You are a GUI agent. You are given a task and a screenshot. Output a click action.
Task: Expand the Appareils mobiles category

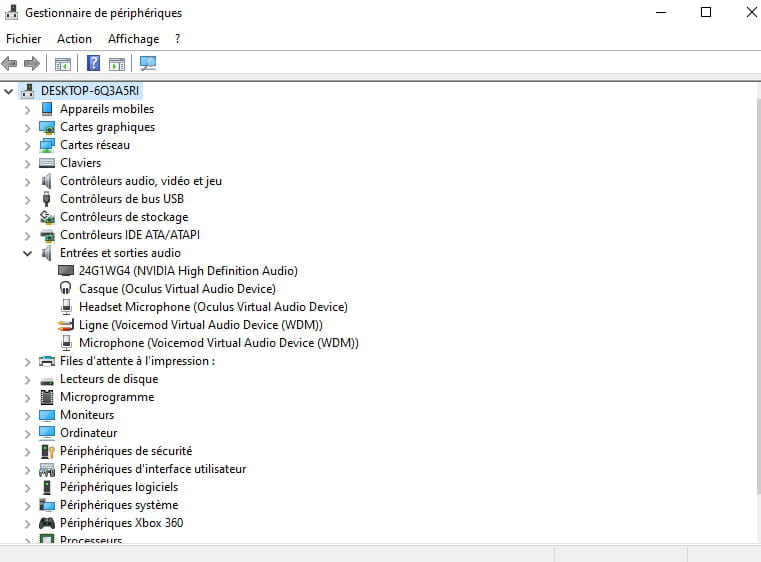[x=28, y=110]
